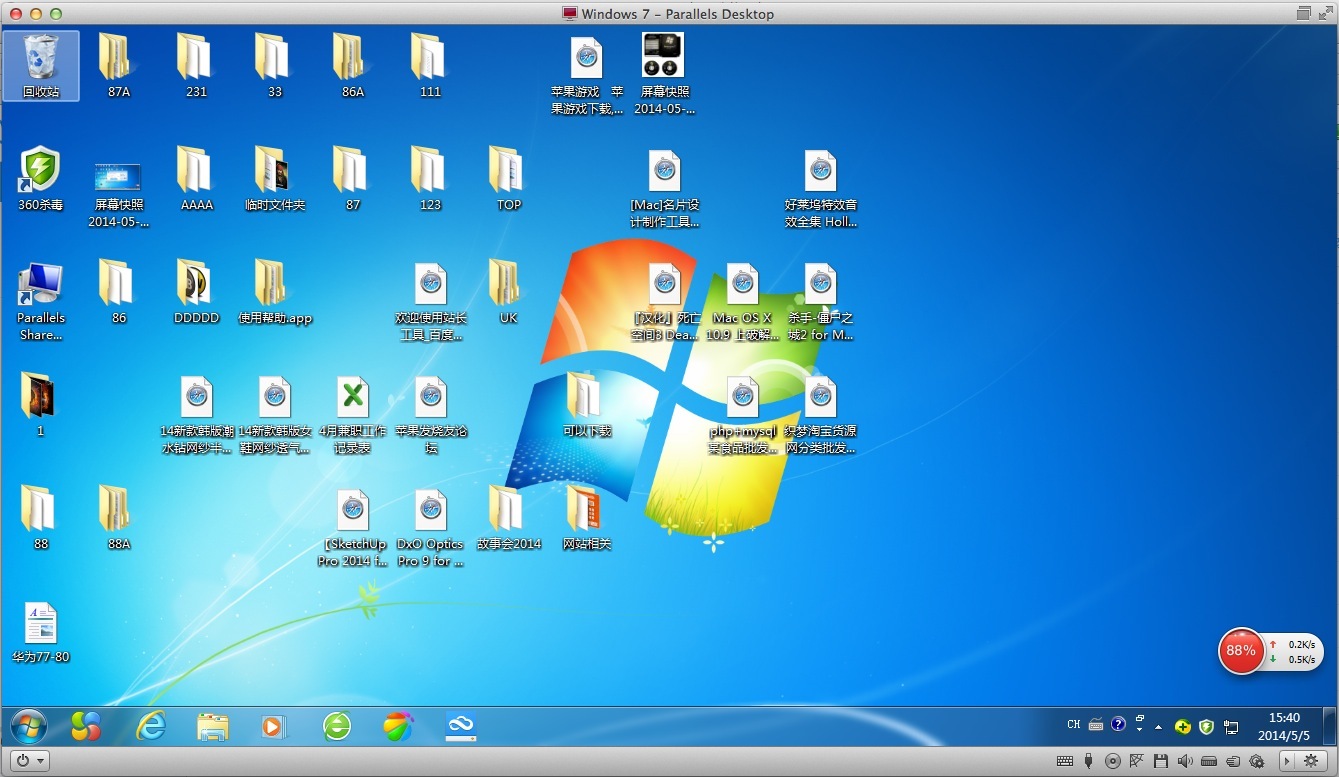
Task: Click the Parallels USB device status icon
Action: [x=1089, y=761]
